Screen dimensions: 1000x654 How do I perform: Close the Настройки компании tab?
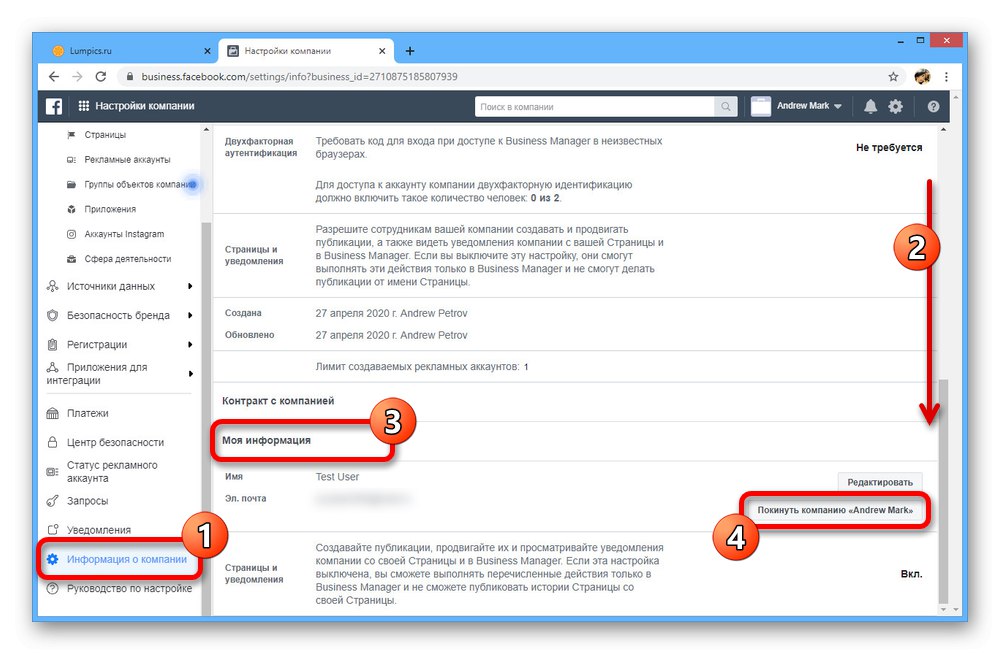point(382,51)
